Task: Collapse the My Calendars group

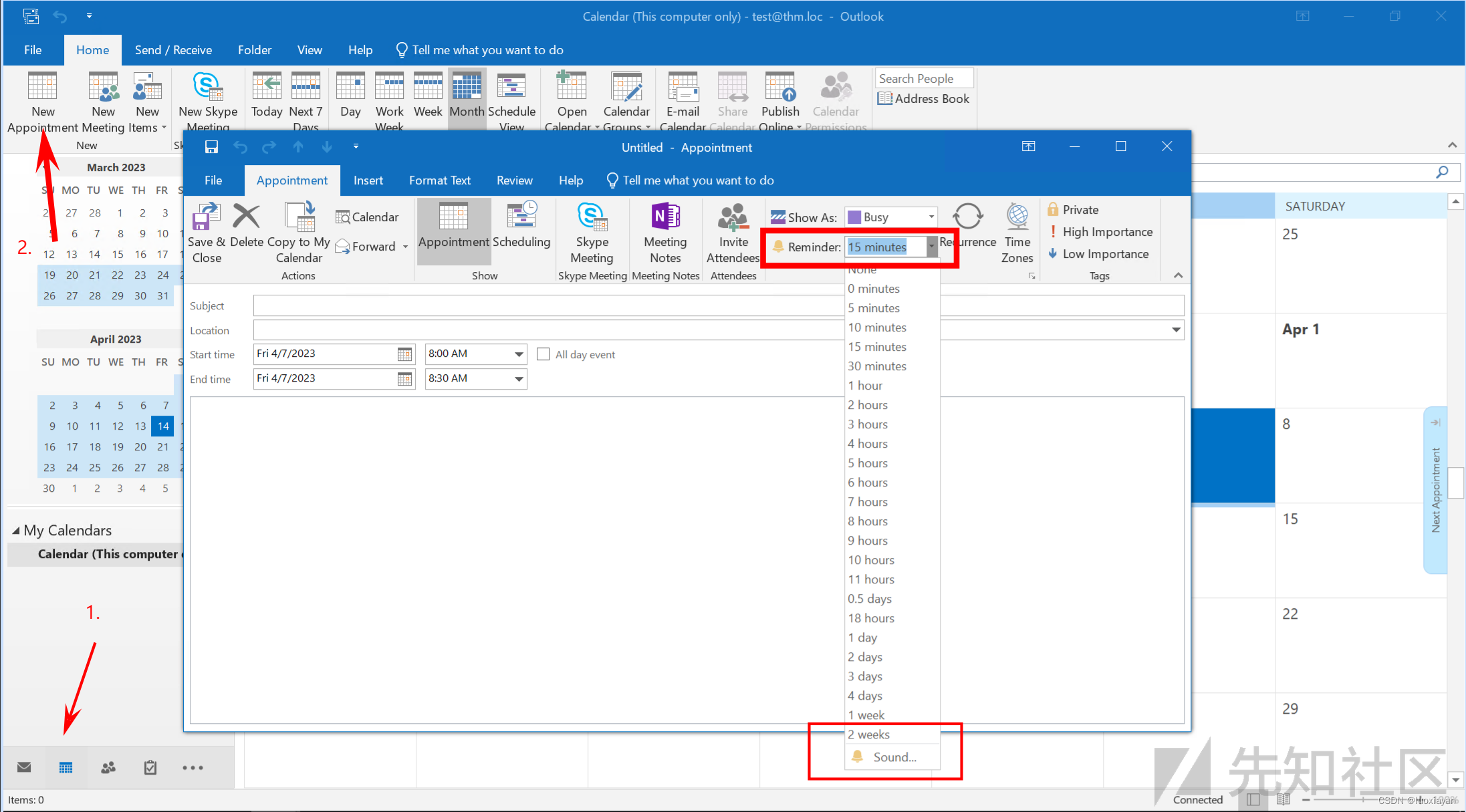Action: (16, 531)
